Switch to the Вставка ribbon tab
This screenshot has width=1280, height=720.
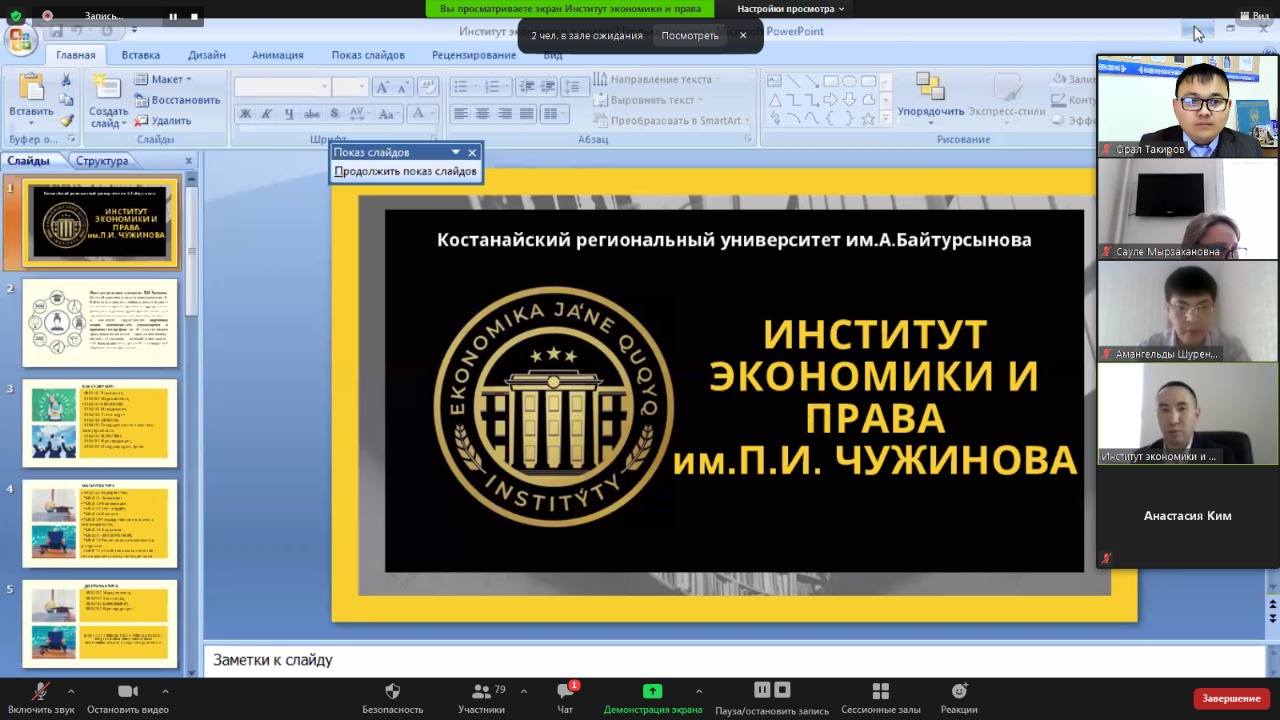[x=141, y=55]
